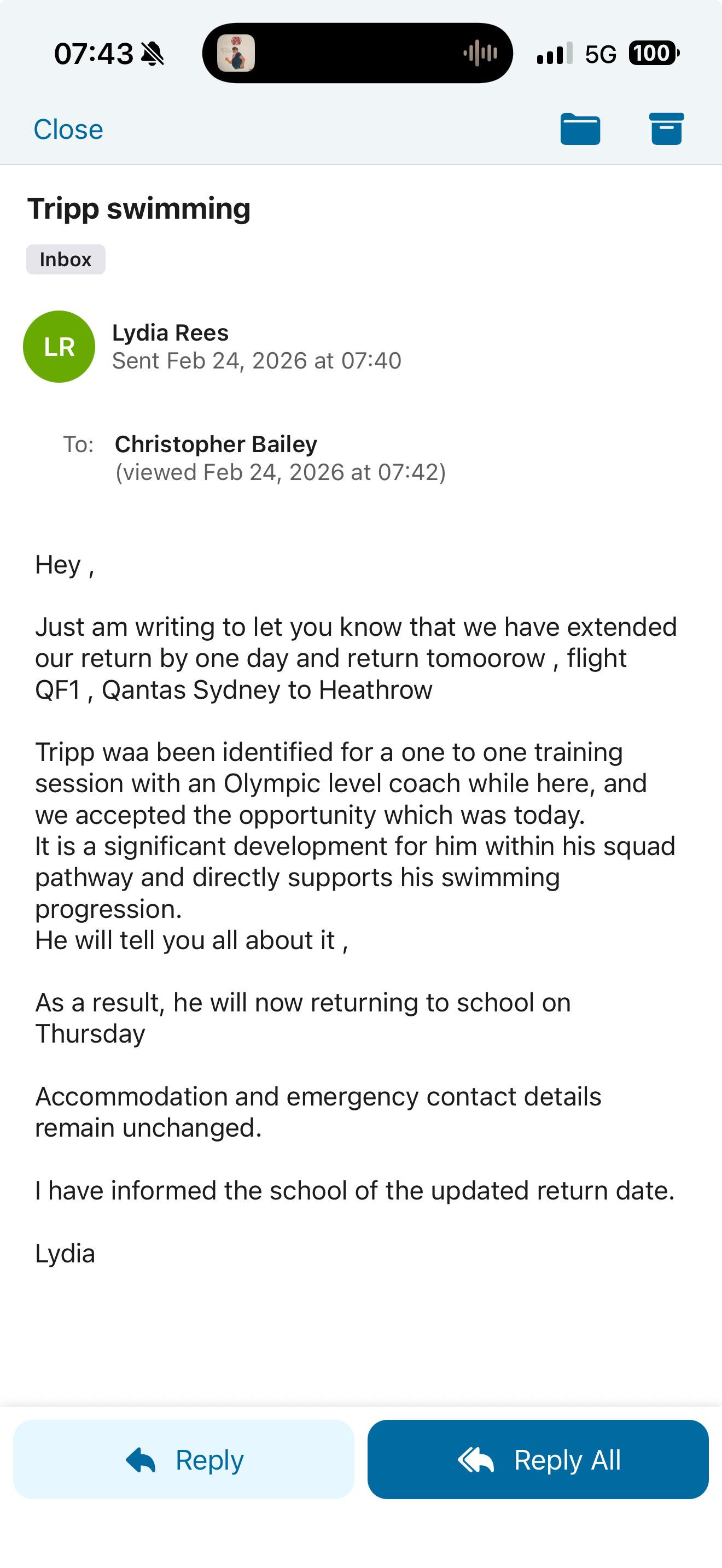722x1568 pixels.
Task: Tap the sent date and time line
Action: [x=257, y=361]
